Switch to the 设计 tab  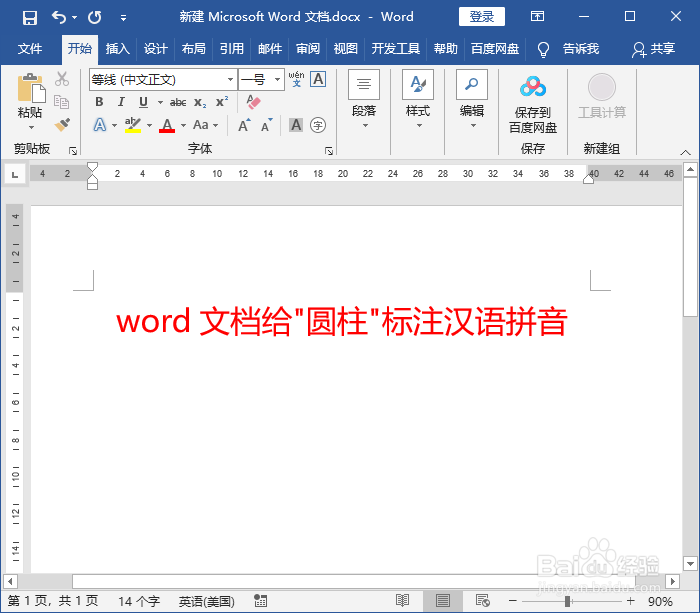pyautogui.click(x=155, y=48)
